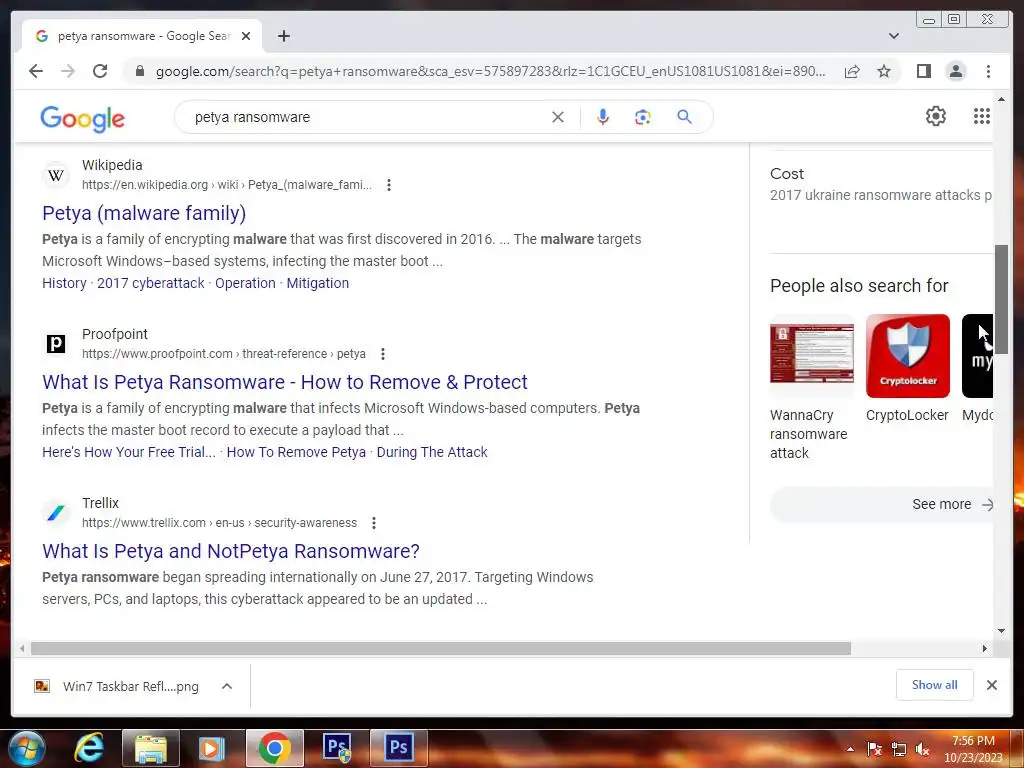The height and width of the screenshot is (768, 1024).
Task: Share this page icon in address bar
Action: click(852, 71)
